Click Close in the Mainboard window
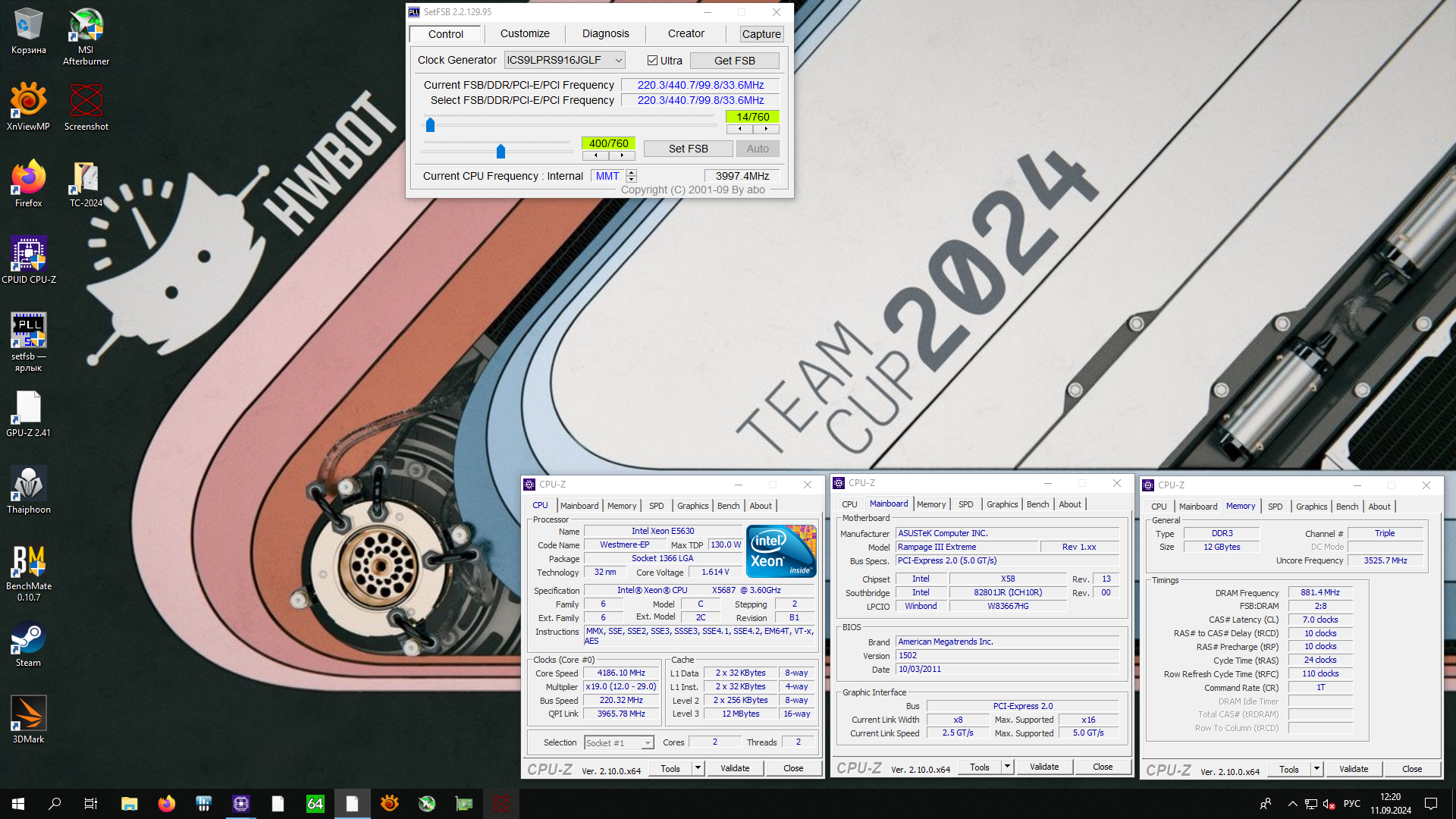The image size is (1456, 819). (1103, 767)
